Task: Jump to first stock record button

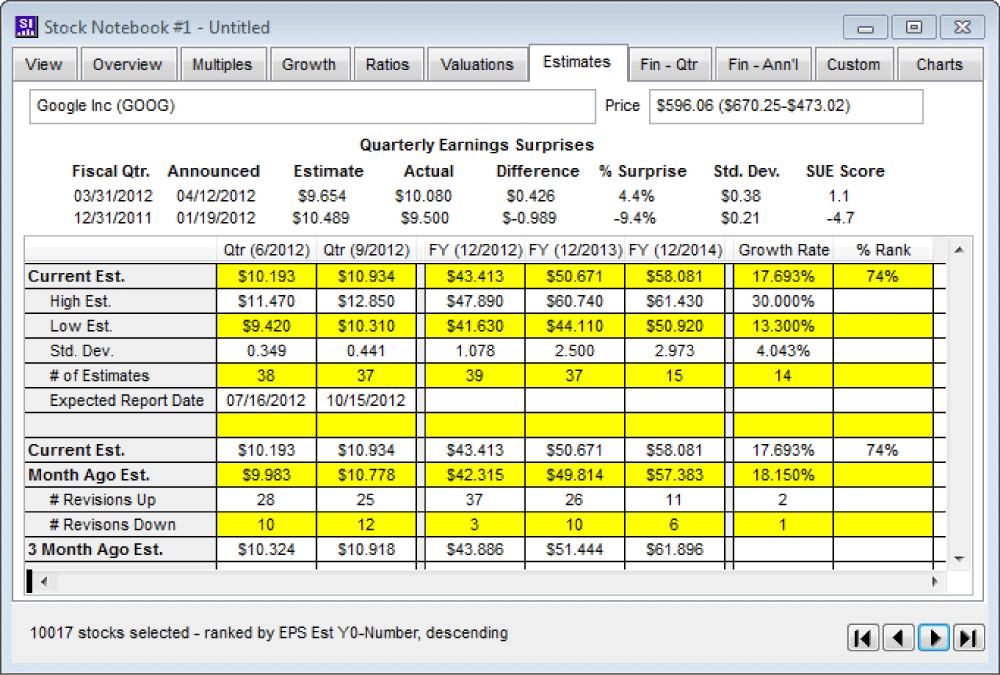Action: click(863, 638)
